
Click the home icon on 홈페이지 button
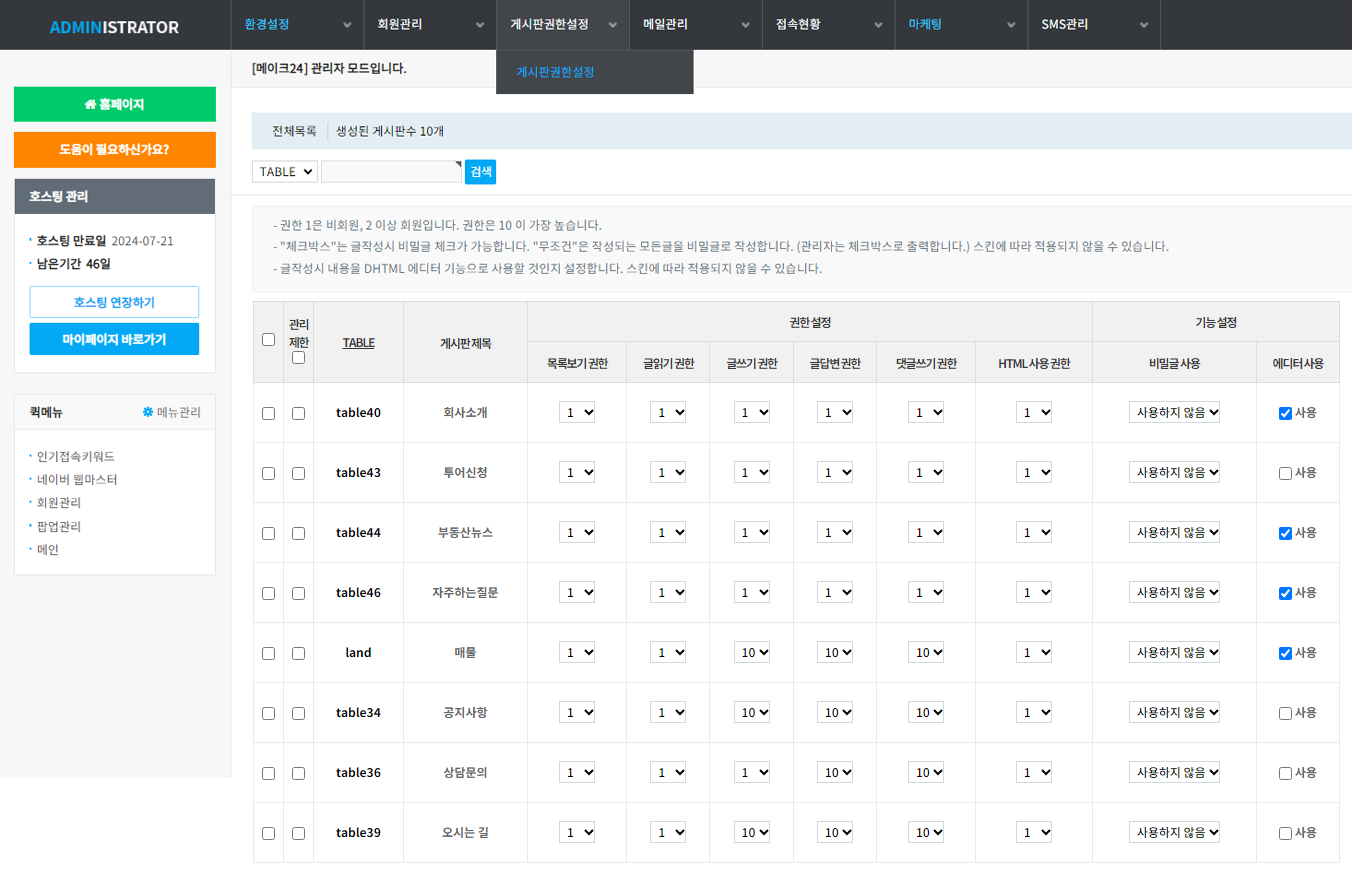click(90, 104)
